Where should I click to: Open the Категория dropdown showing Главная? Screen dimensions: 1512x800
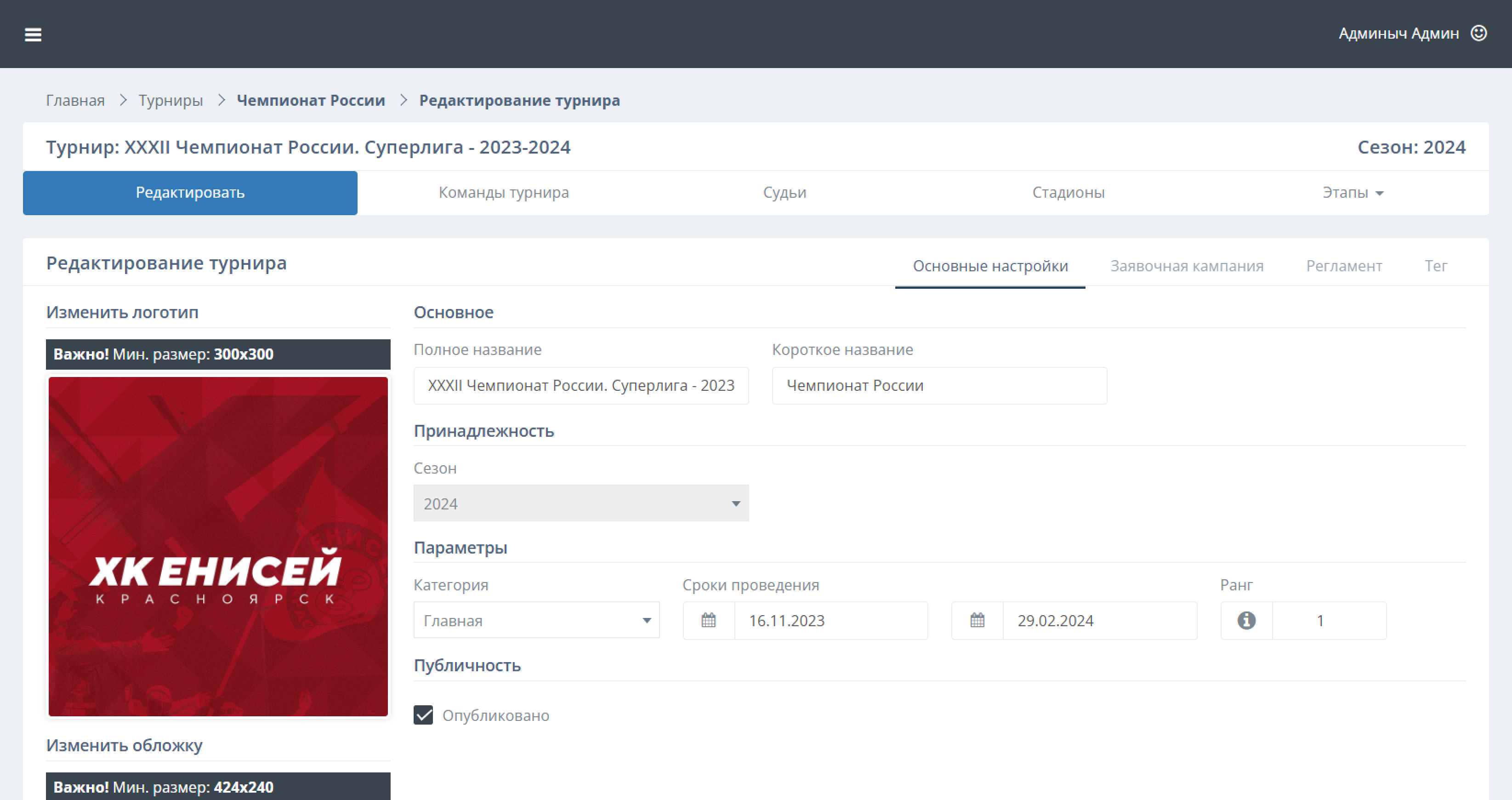[x=536, y=620]
